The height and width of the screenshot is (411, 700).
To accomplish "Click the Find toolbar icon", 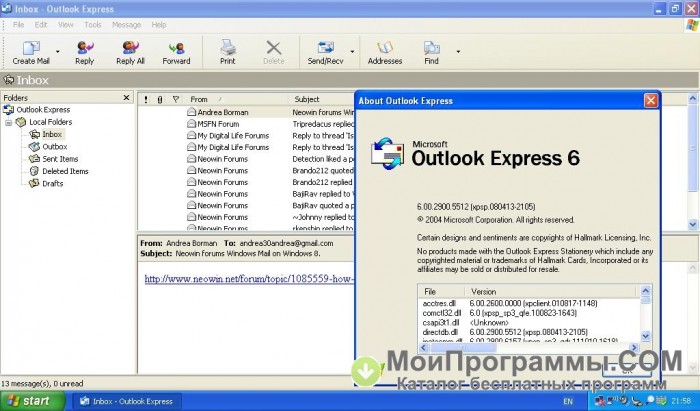I will (x=431, y=48).
